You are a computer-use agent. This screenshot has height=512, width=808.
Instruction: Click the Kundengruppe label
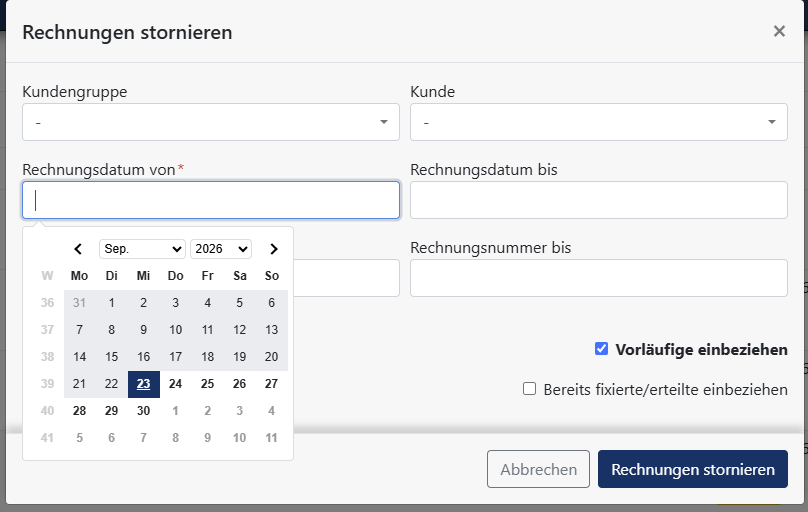click(75, 92)
